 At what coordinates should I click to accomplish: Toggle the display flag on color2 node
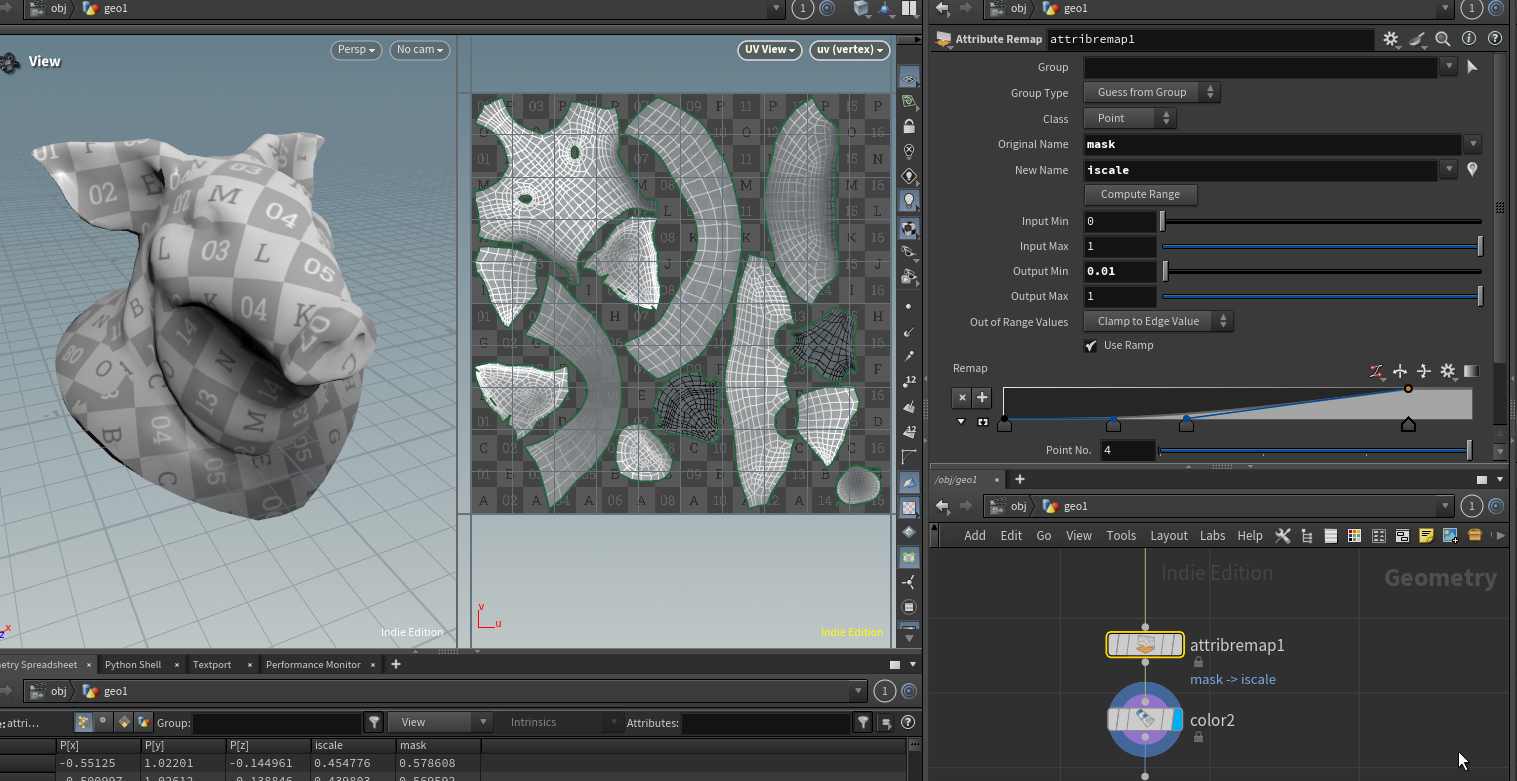[x=1176, y=720]
